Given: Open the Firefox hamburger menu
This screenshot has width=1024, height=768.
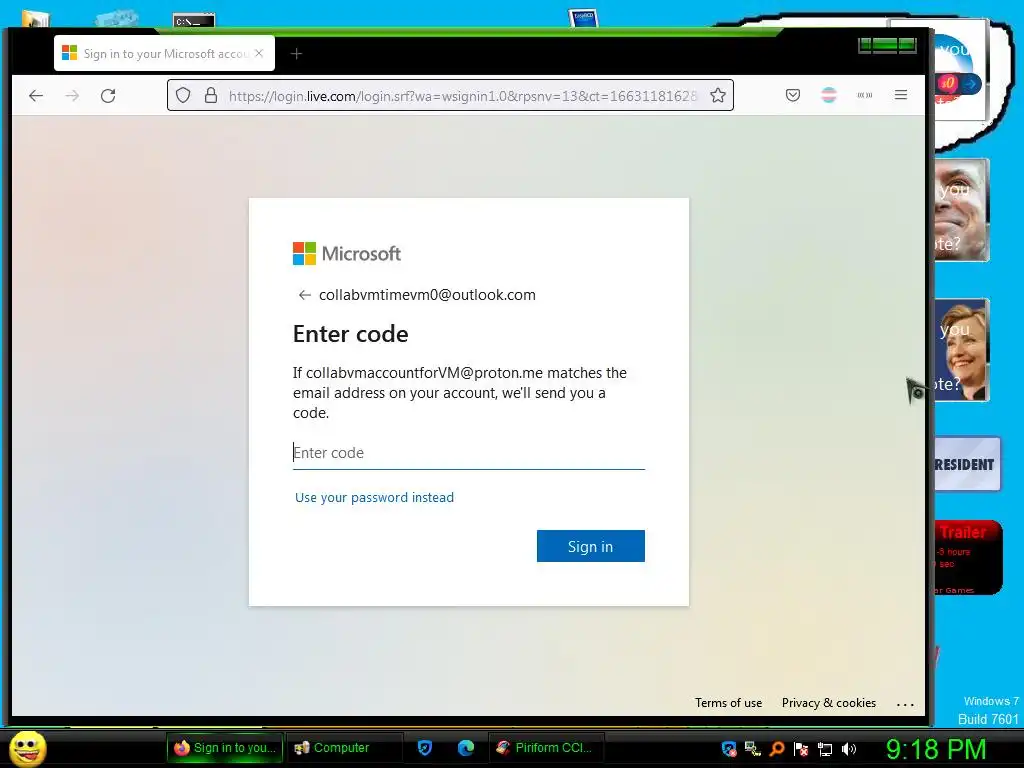Looking at the screenshot, I should [x=901, y=95].
